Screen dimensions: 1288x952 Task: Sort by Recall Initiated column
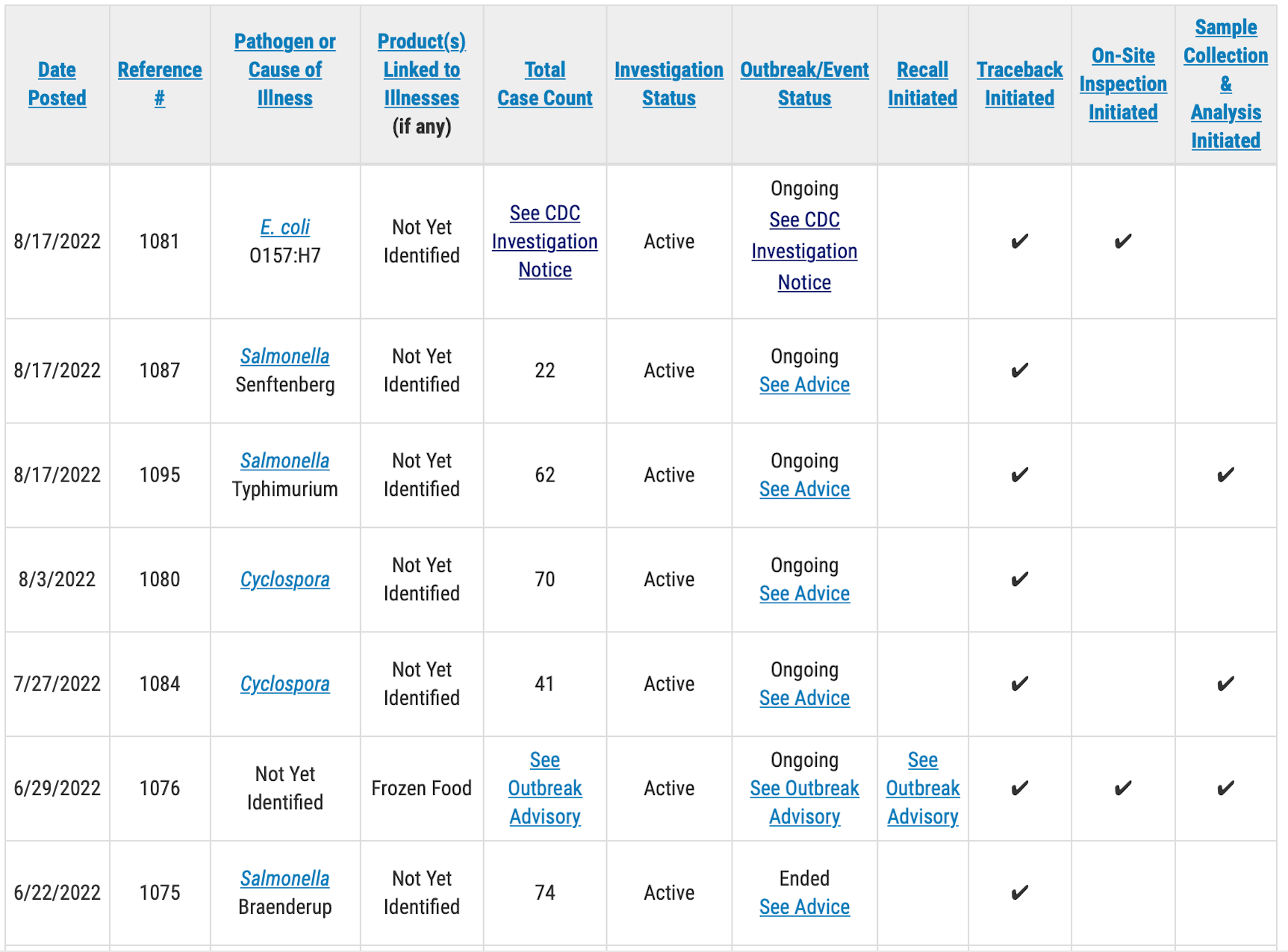pyautogui.click(x=922, y=84)
